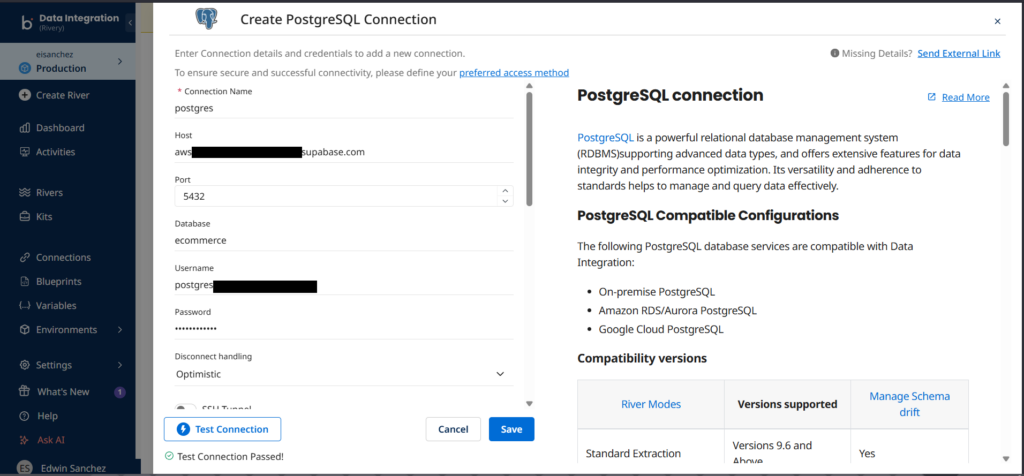This screenshot has height=476, width=1024.
Task: Click the ES user avatar
Action: (25, 468)
